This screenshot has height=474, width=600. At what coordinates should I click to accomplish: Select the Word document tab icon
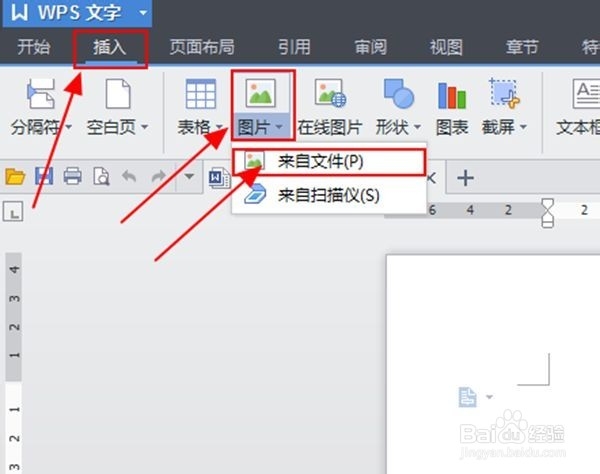[219, 178]
